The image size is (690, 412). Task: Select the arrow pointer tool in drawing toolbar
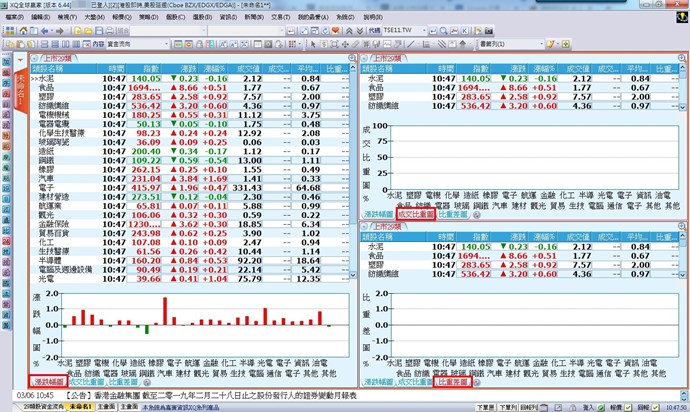coord(313,44)
